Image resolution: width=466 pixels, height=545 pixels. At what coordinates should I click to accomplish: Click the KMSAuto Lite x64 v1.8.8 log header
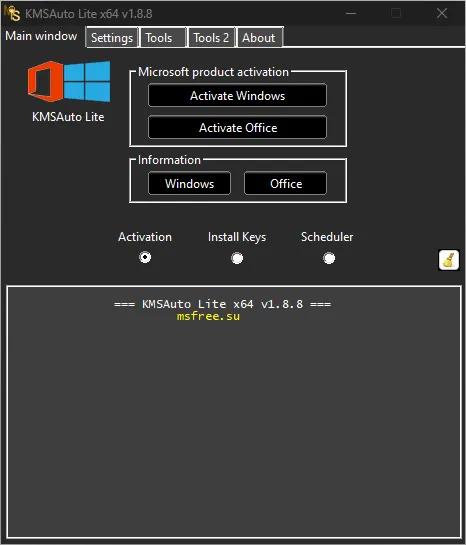tap(222, 304)
